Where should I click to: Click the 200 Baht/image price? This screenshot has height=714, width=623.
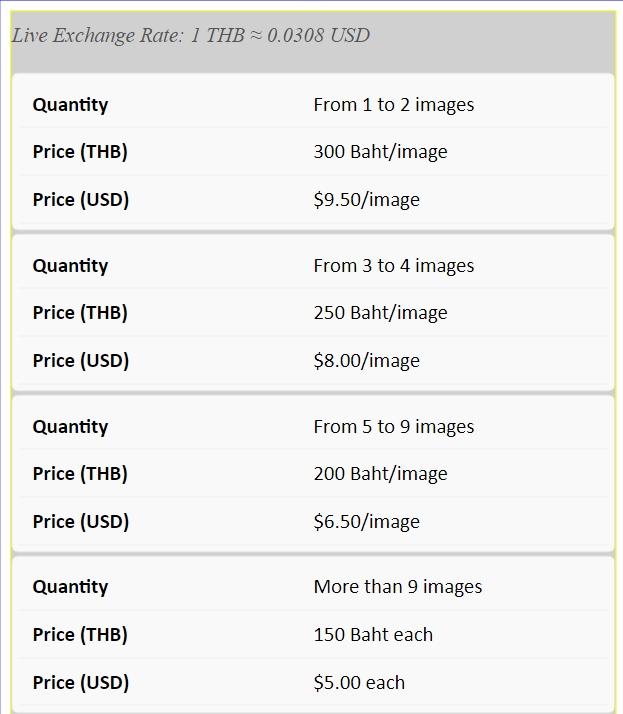380,474
